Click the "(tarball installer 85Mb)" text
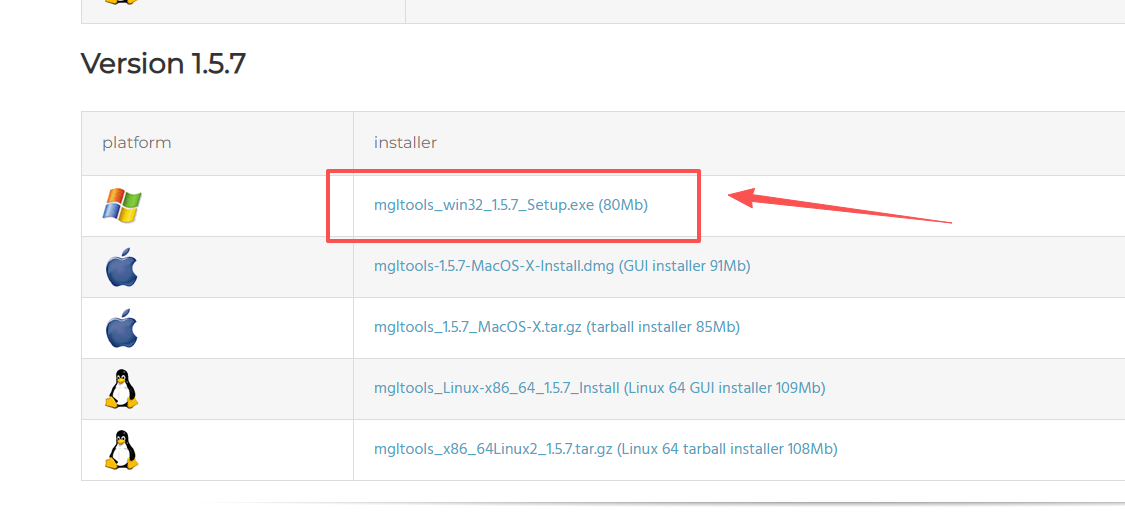This screenshot has width=1125, height=524. [x=663, y=327]
